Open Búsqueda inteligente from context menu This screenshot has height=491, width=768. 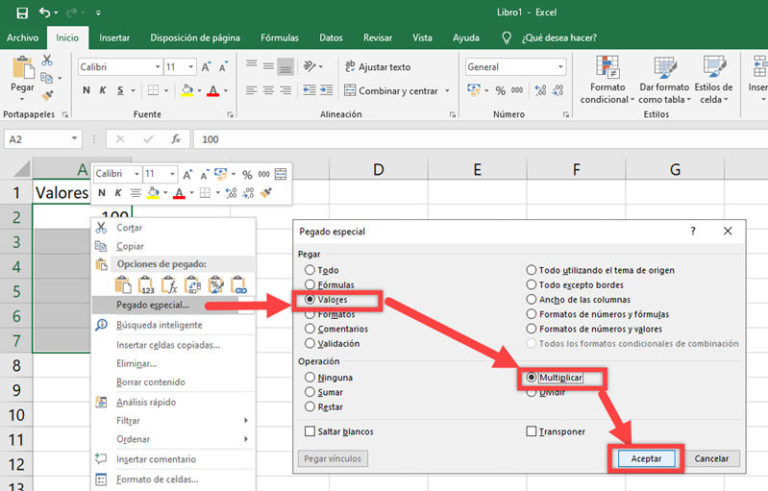click(159, 325)
